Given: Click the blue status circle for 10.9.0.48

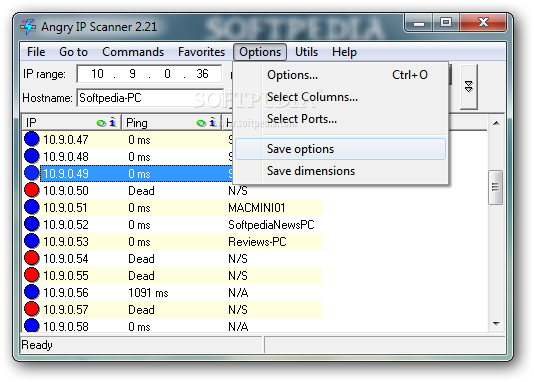Looking at the screenshot, I should click(x=32, y=156).
